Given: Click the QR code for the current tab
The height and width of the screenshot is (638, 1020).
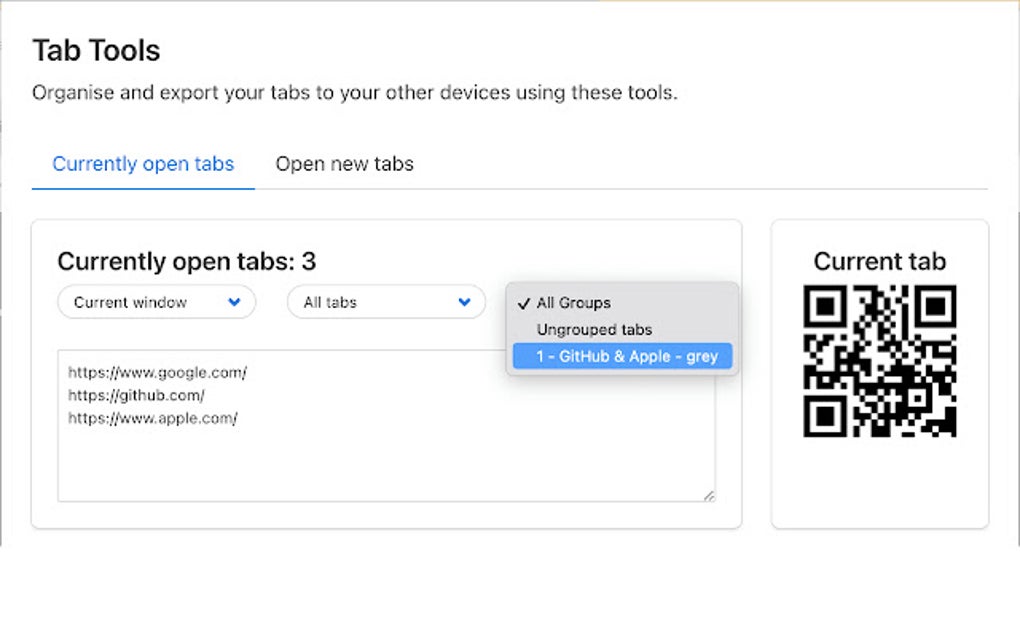Looking at the screenshot, I should click(x=880, y=363).
